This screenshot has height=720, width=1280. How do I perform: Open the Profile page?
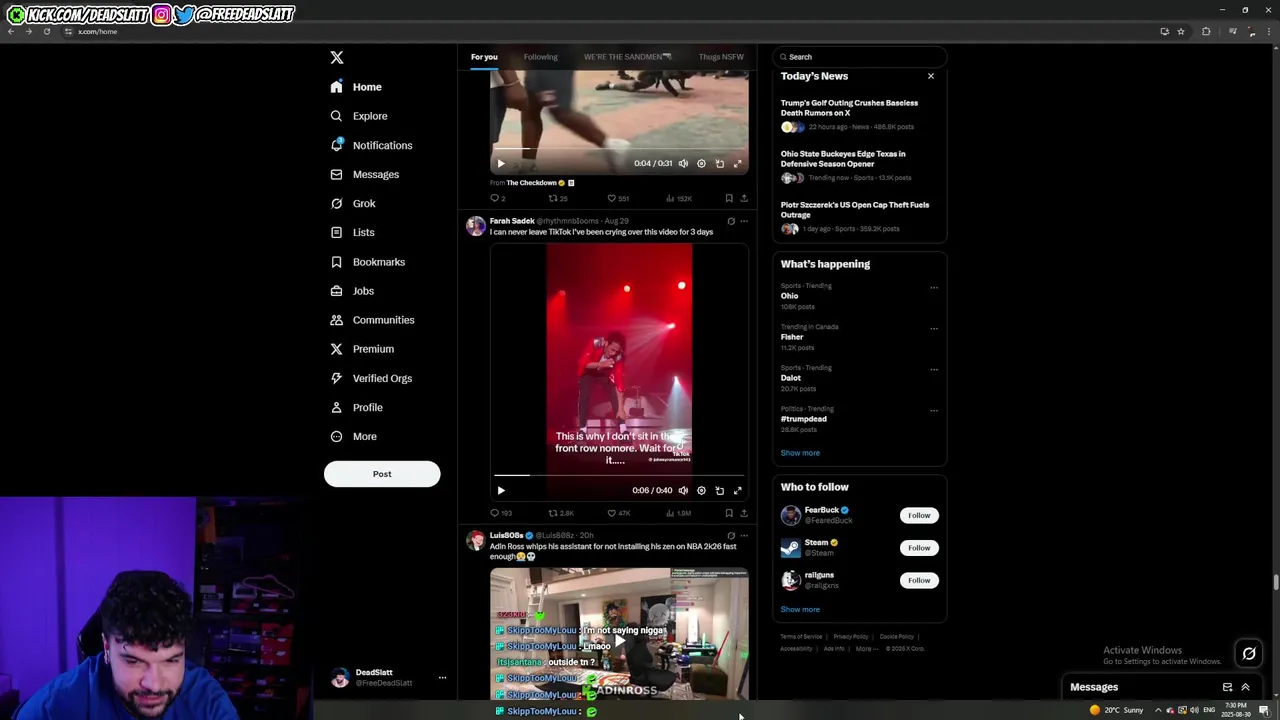(355, 407)
